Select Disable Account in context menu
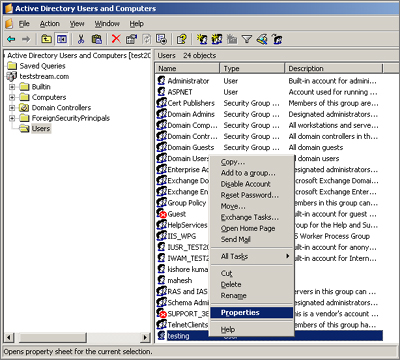The image size is (400, 360). [246, 184]
